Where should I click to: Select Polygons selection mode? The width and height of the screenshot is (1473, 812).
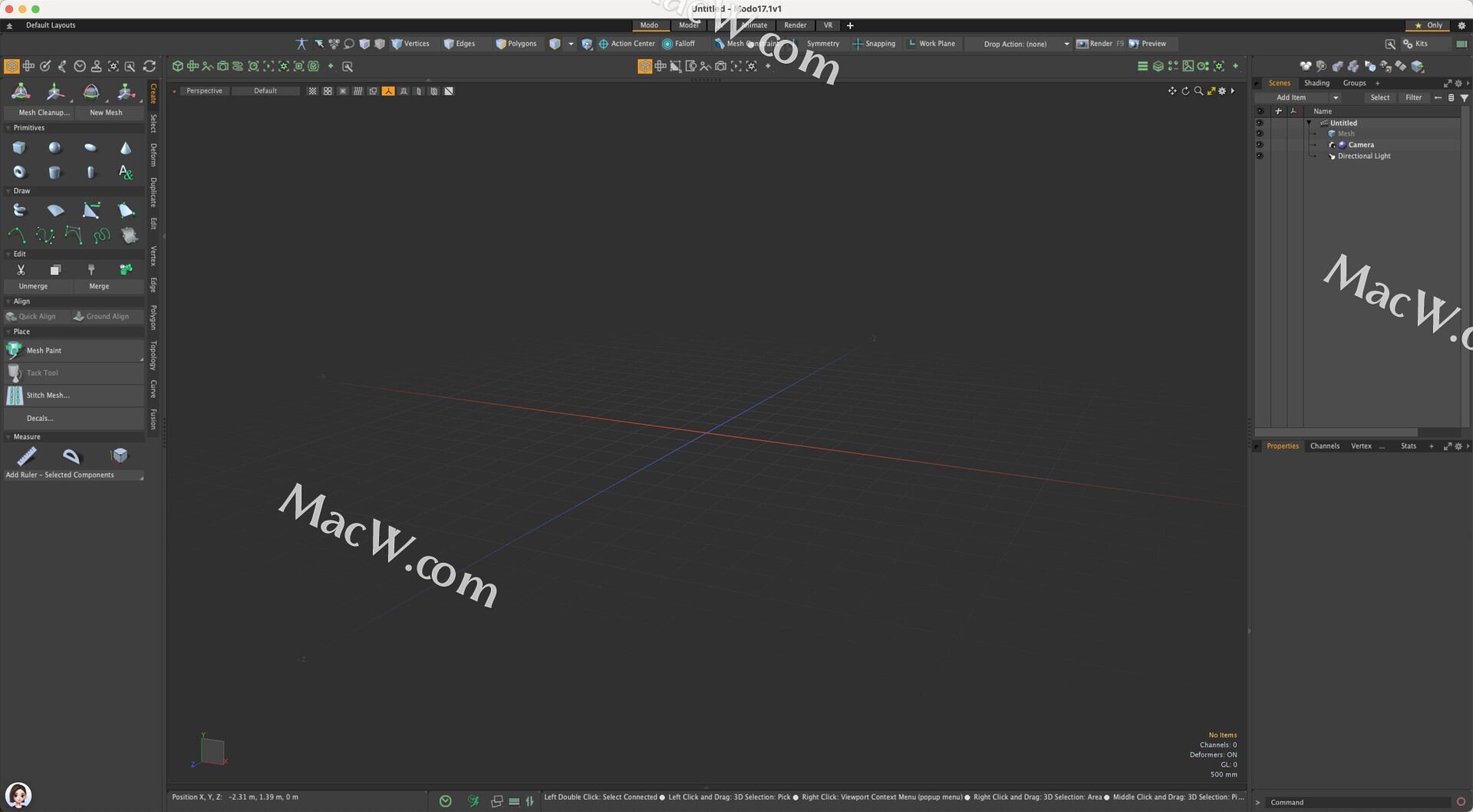516,44
